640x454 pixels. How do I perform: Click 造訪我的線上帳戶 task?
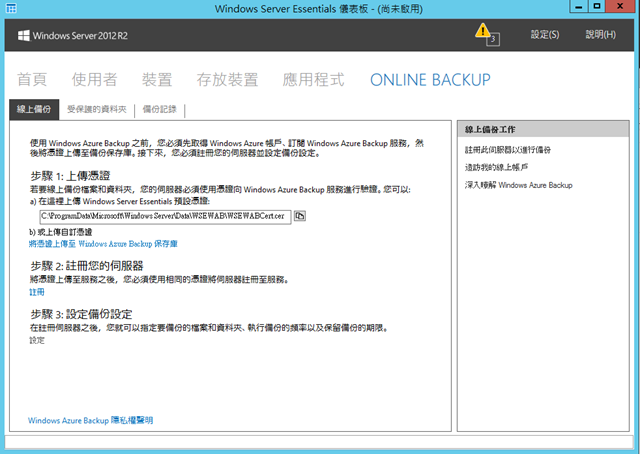pos(496,167)
